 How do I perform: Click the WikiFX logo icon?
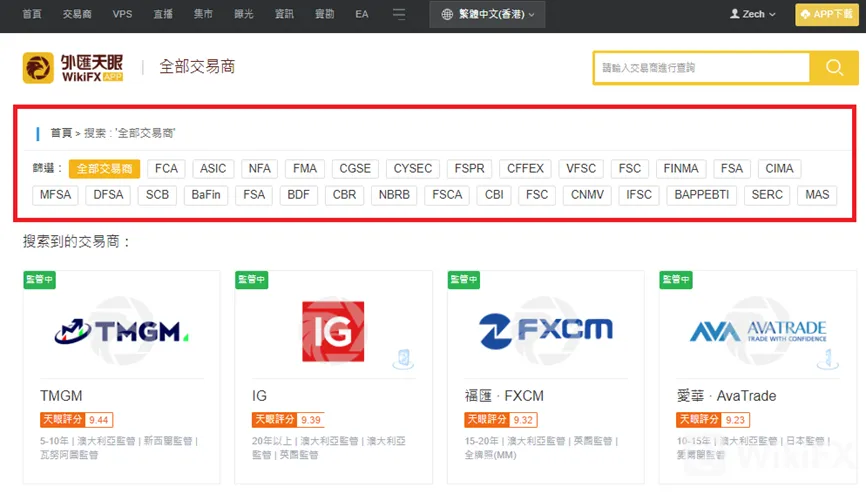pyautogui.click(x=38, y=68)
